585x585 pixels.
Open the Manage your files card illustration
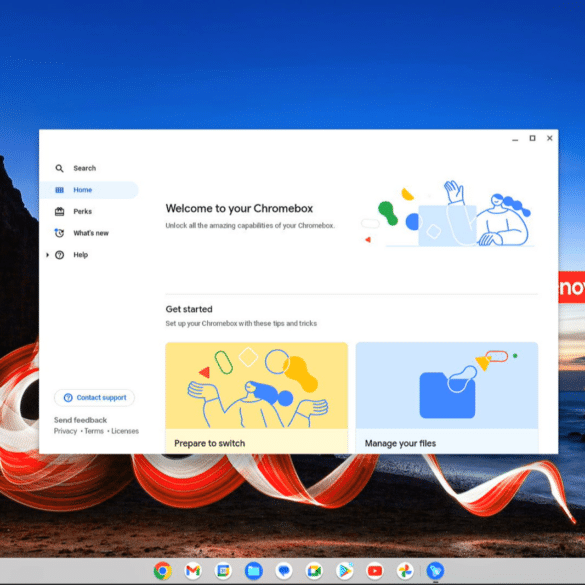[447, 385]
